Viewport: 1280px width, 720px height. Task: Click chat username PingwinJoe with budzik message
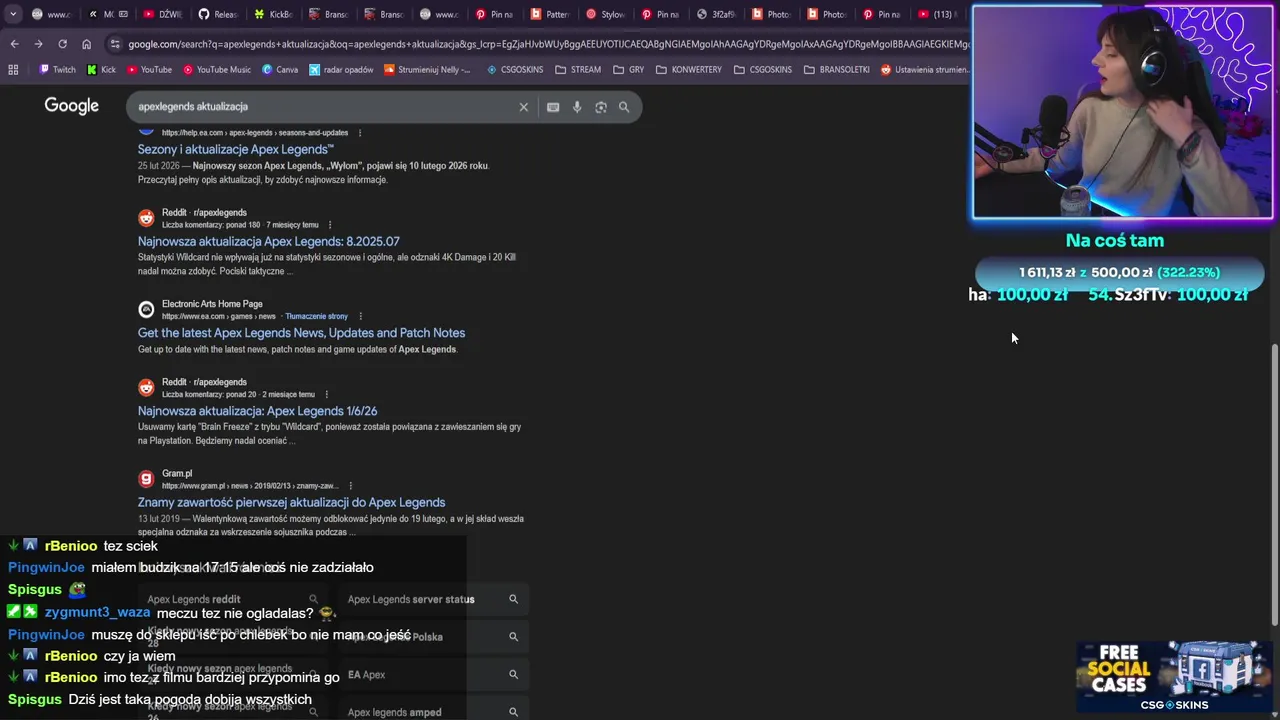click(x=46, y=567)
